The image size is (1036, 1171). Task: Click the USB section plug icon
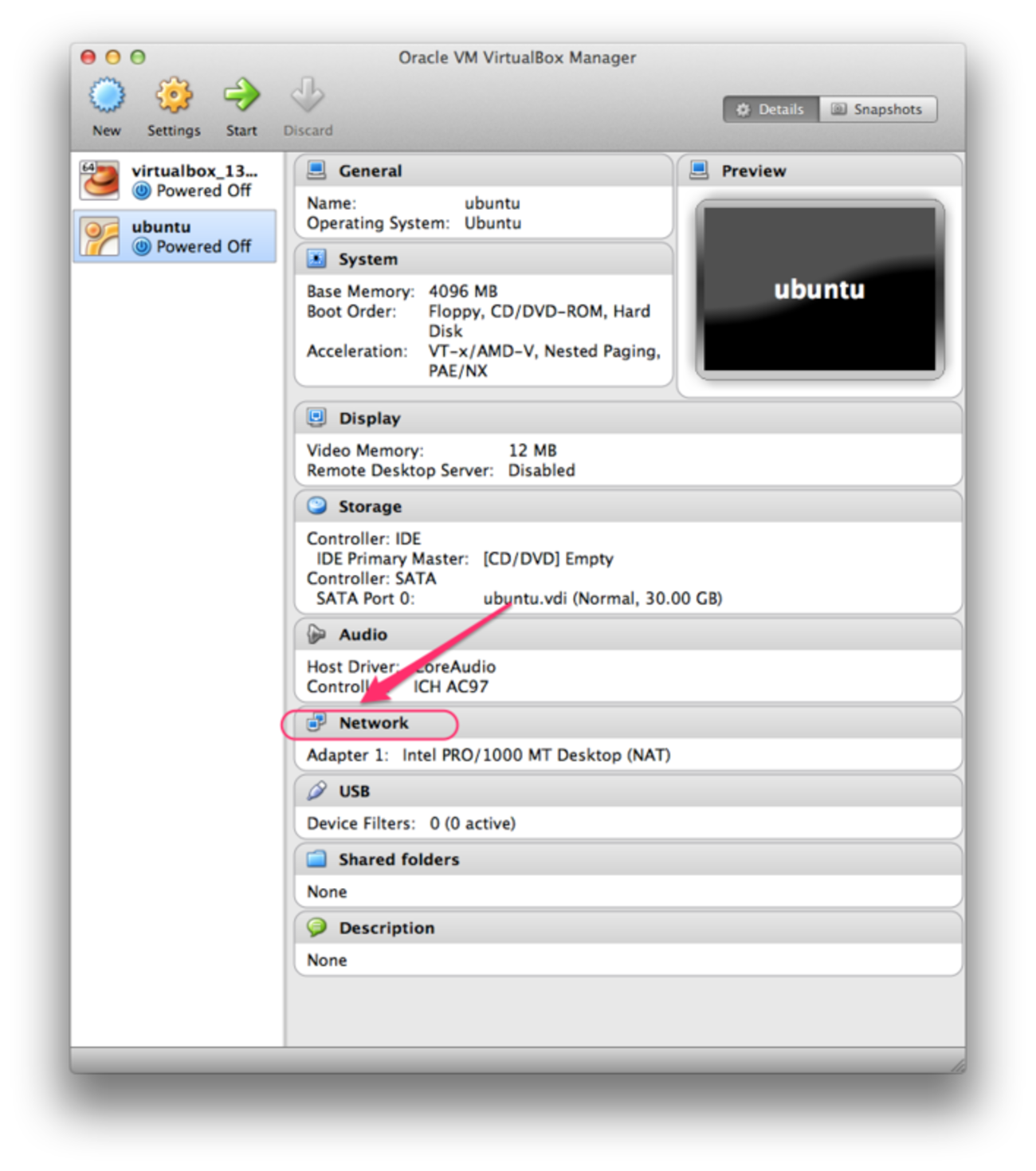tap(316, 790)
